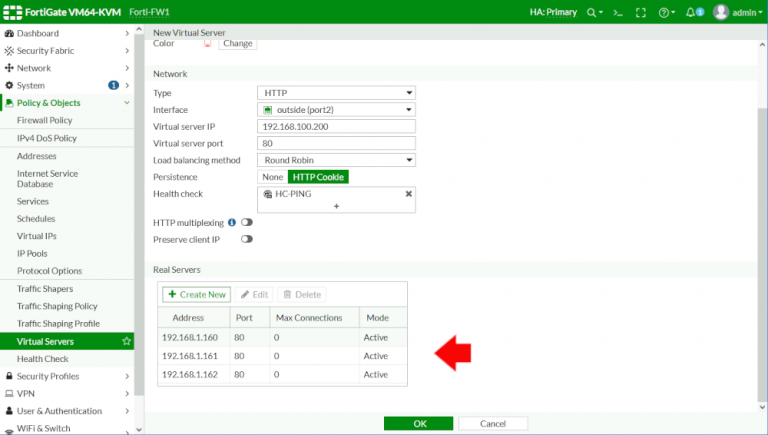The width and height of the screenshot is (768, 435).
Task: Set Persistence to HTTP Cookie
Action: [x=318, y=177]
